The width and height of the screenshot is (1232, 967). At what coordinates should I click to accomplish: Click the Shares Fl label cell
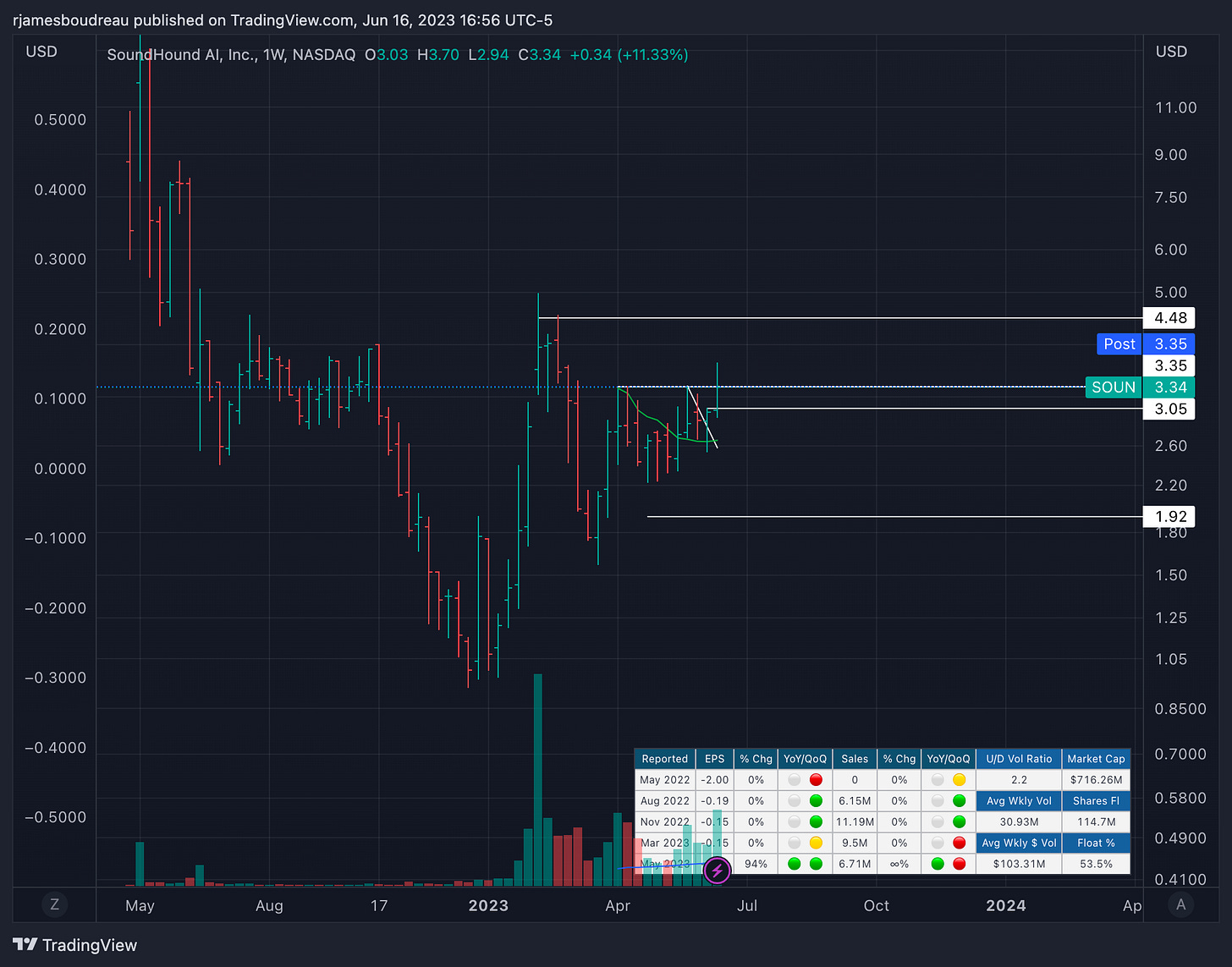coord(1096,800)
